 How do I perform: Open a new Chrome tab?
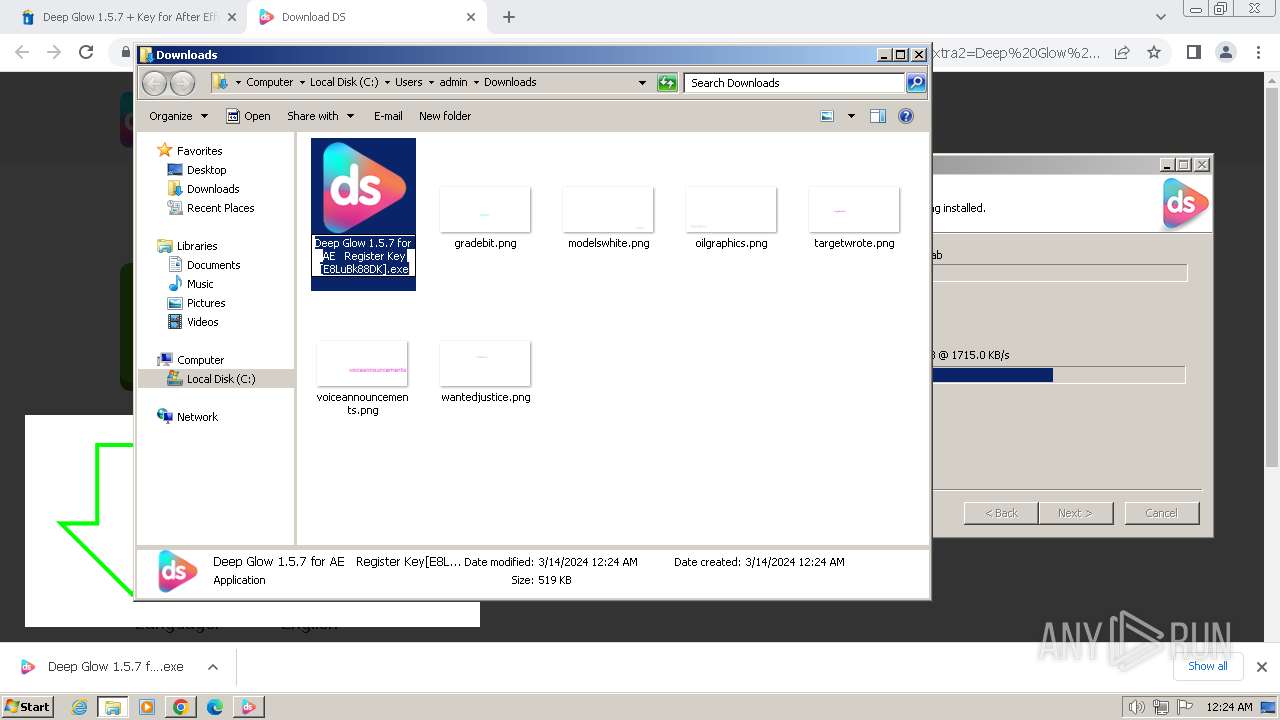click(509, 17)
